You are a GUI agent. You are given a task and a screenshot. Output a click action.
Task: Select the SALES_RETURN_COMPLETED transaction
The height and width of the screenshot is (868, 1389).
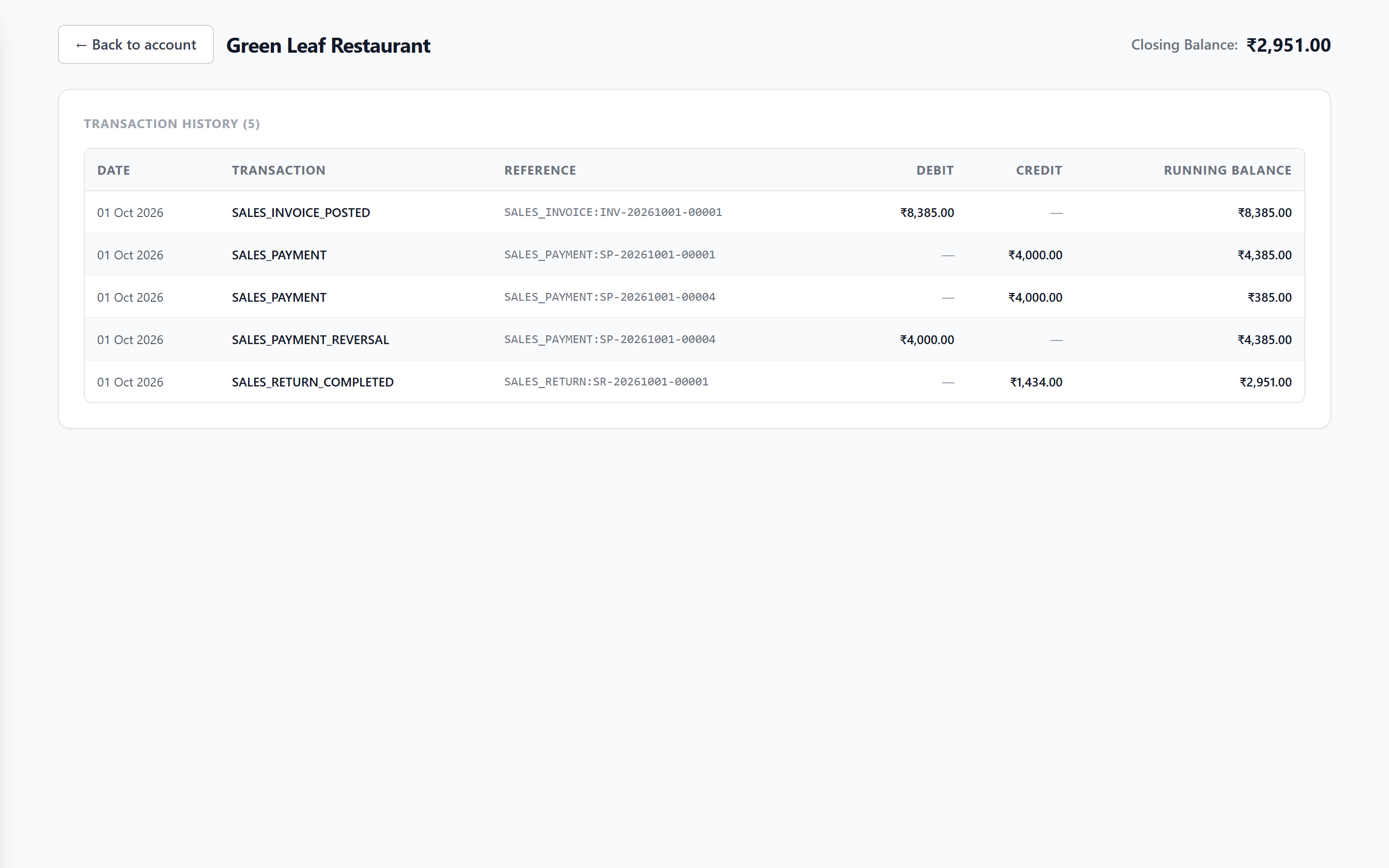click(x=313, y=383)
